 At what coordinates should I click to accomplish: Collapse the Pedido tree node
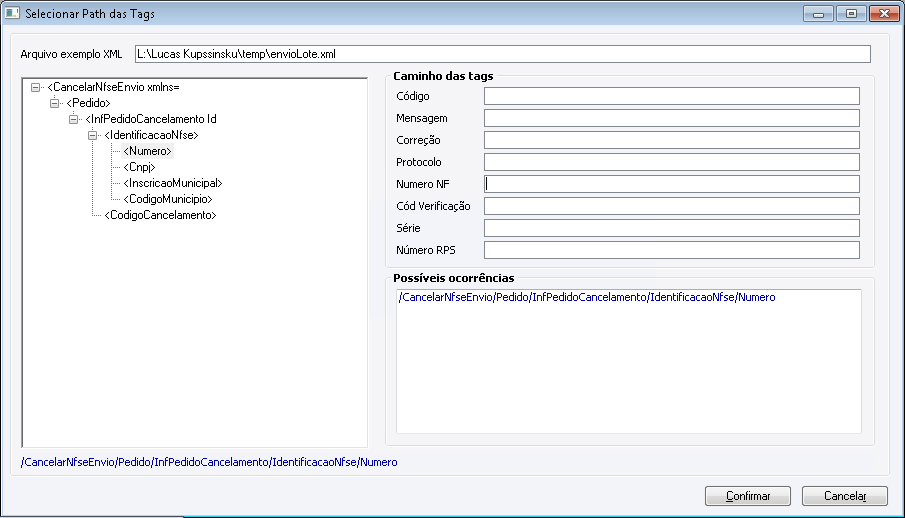(x=54, y=103)
